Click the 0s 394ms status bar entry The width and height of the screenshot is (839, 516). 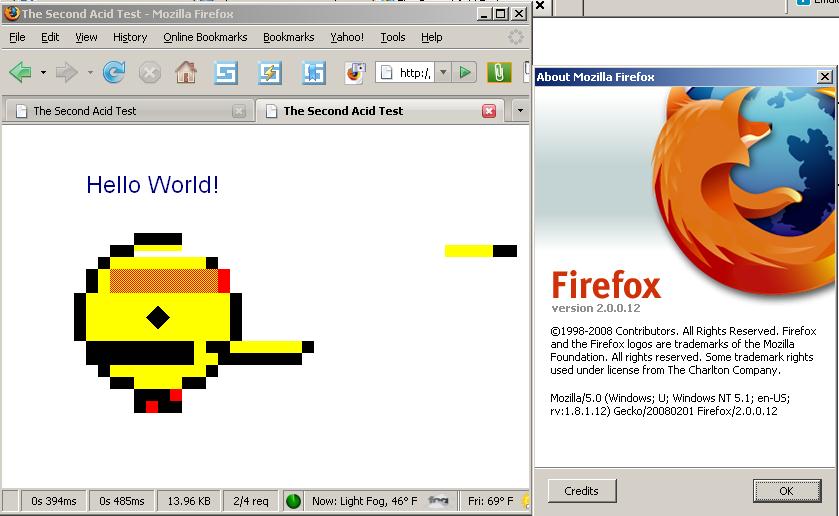pyautogui.click(x=54, y=501)
